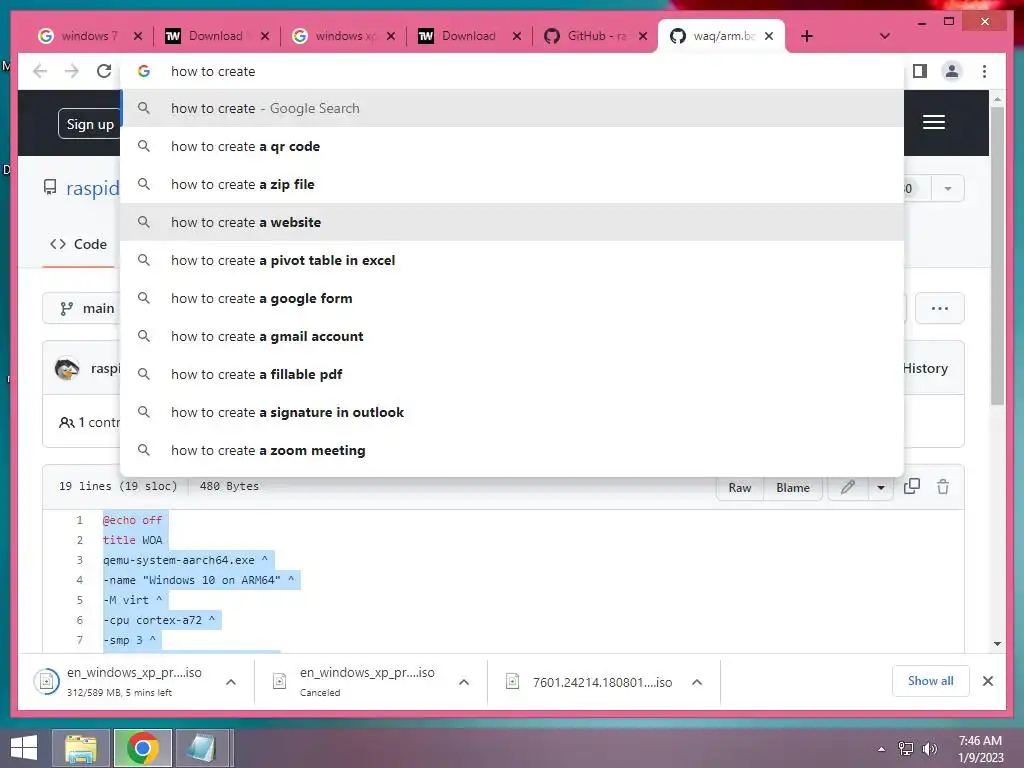
Task: Choose suggestion 'how to create a qr code'
Action: click(x=512, y=146)
